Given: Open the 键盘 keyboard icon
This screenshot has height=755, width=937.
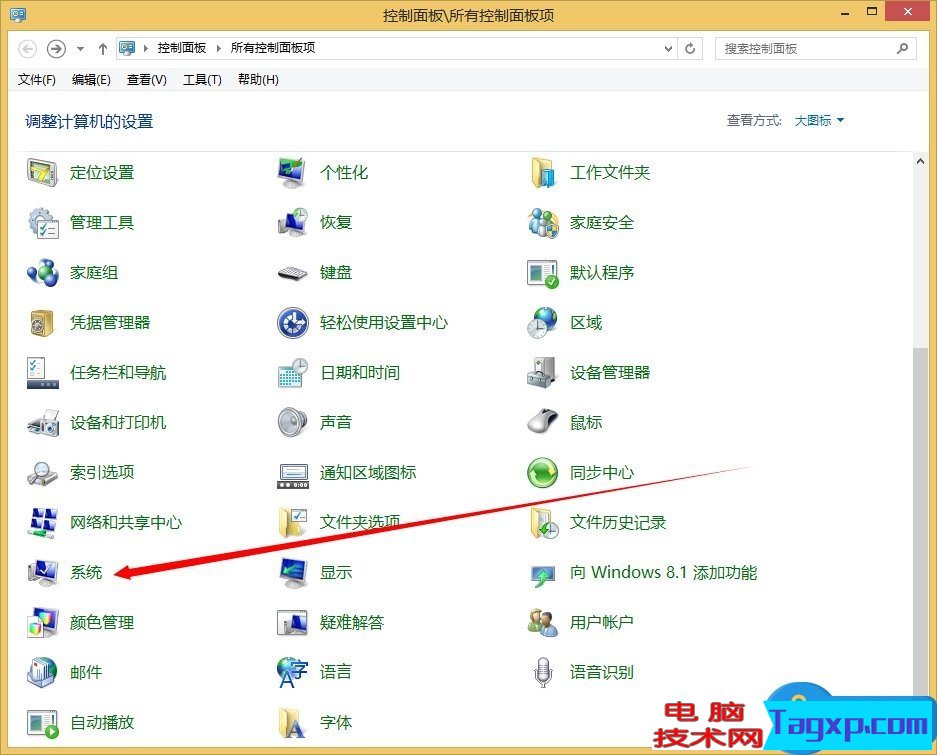Looking at the screenshot, I should pos(293,273).
